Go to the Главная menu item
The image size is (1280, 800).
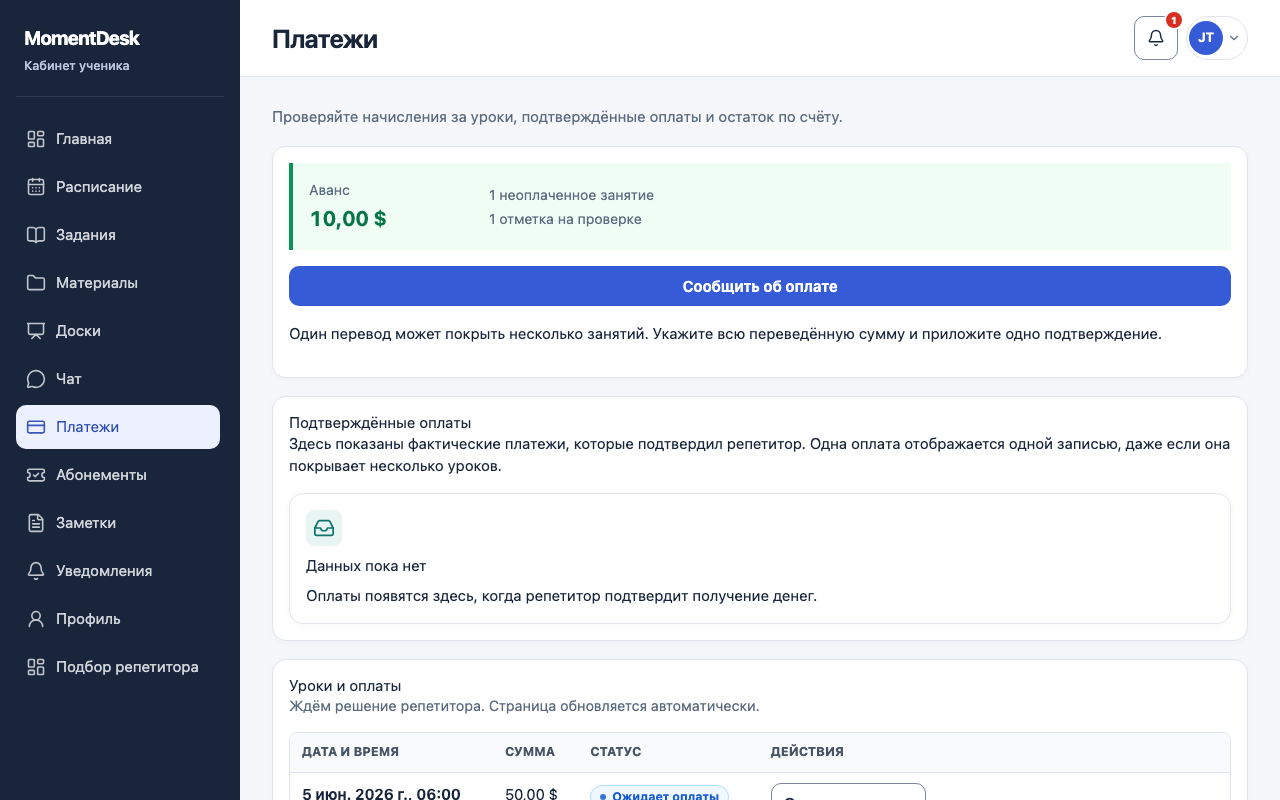coord(118,139)
